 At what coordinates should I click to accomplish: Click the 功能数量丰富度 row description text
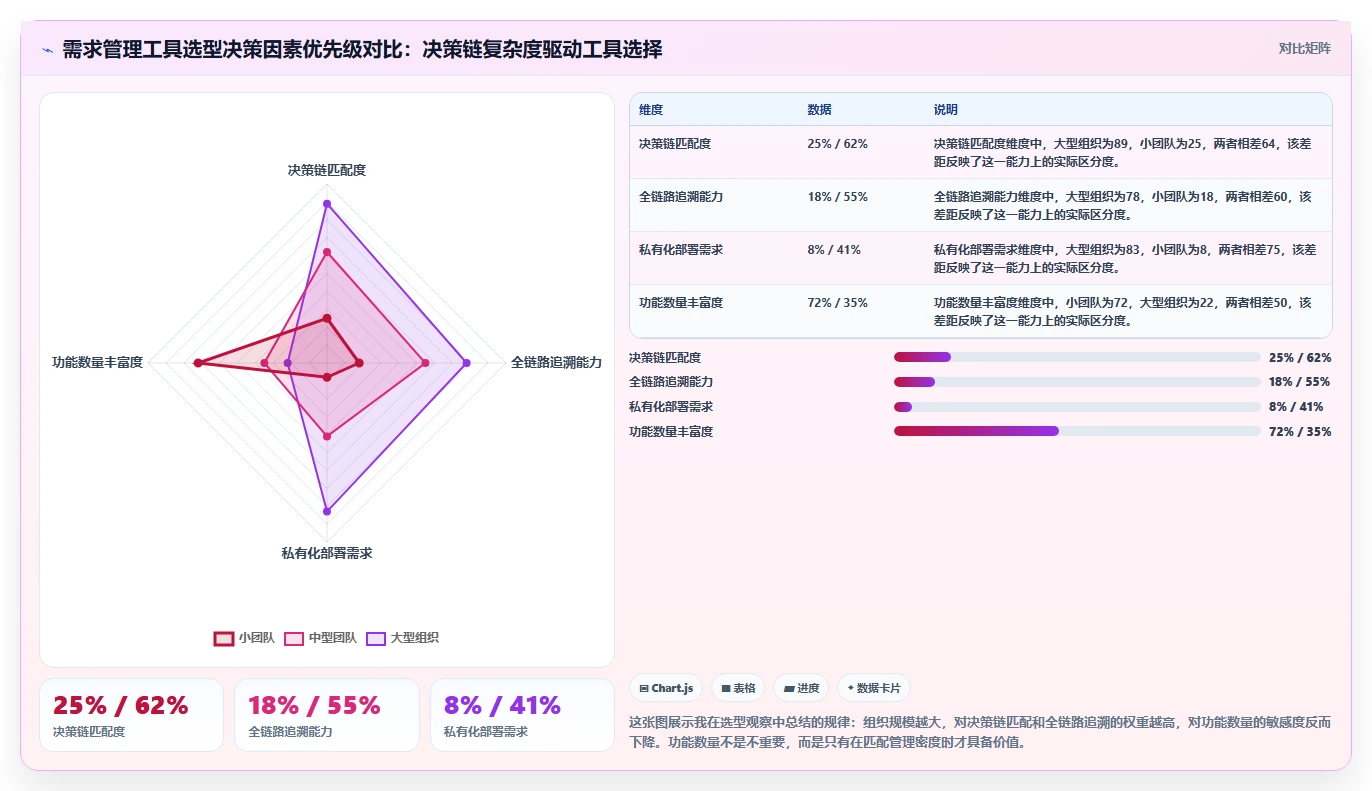pyautogui.click(x=1122, y=311)
